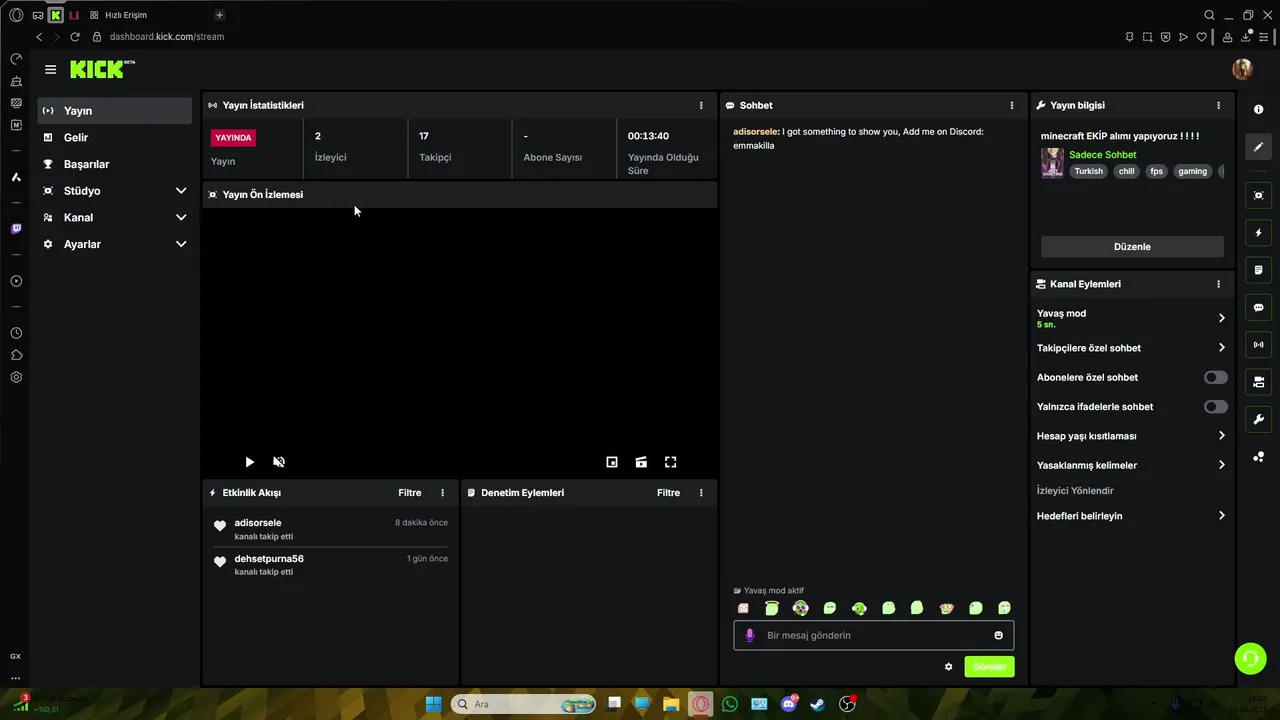Open Kanal Eylemleri panel three-dot menu
Image resolution: width=1280 pixels, height=720 pixels.
click(x=1218, y=284)
